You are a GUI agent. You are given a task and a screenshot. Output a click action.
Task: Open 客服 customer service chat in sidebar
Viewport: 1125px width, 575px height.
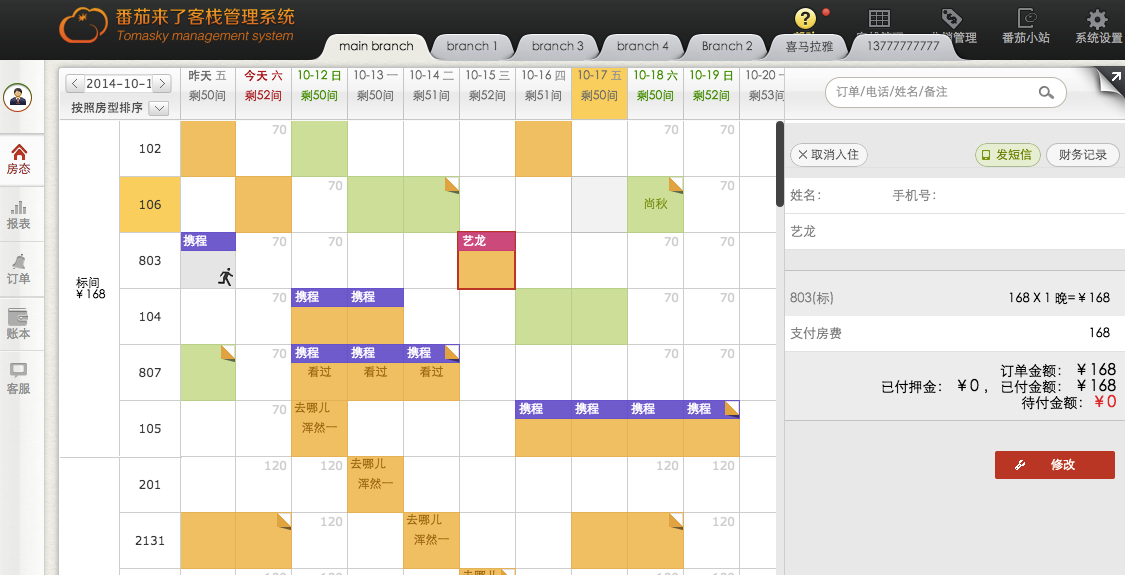[19, 378]
